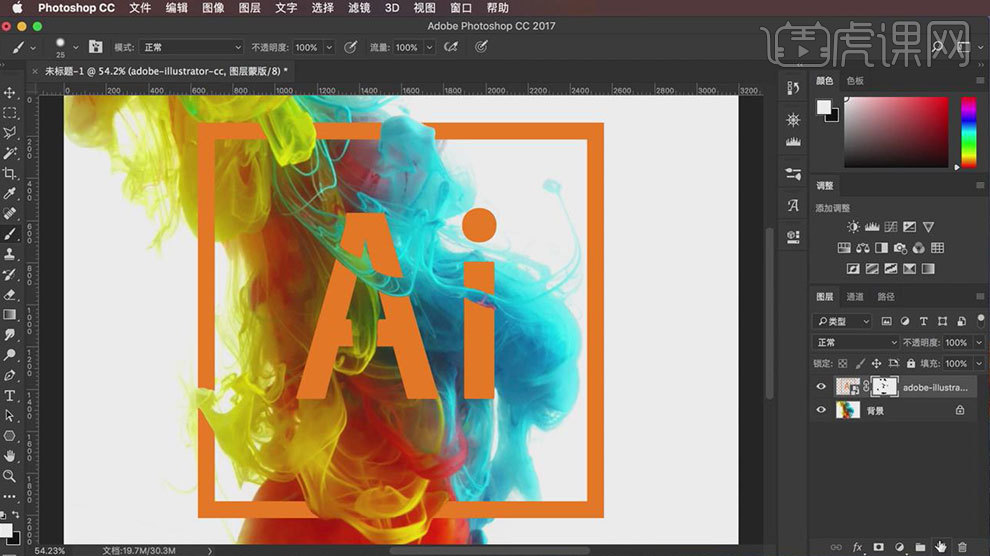This screenshot has height=556, width=990.
Task: Toggle the lock all icon in Layers
Action: click(x=912, y=364)
